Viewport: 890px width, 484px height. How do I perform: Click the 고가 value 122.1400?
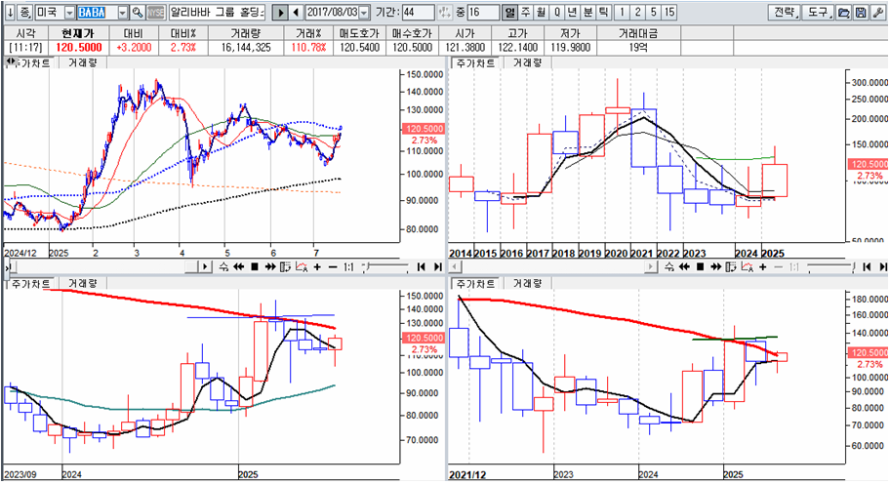[x=517, y=48]
